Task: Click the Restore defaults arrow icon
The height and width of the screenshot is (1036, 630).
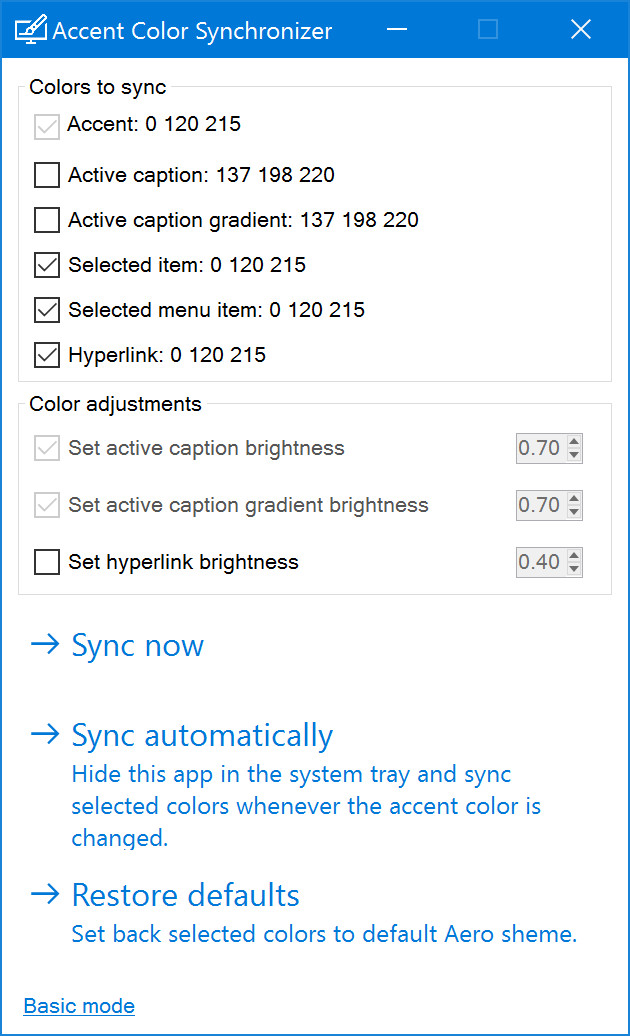Action: coord(45,894)
